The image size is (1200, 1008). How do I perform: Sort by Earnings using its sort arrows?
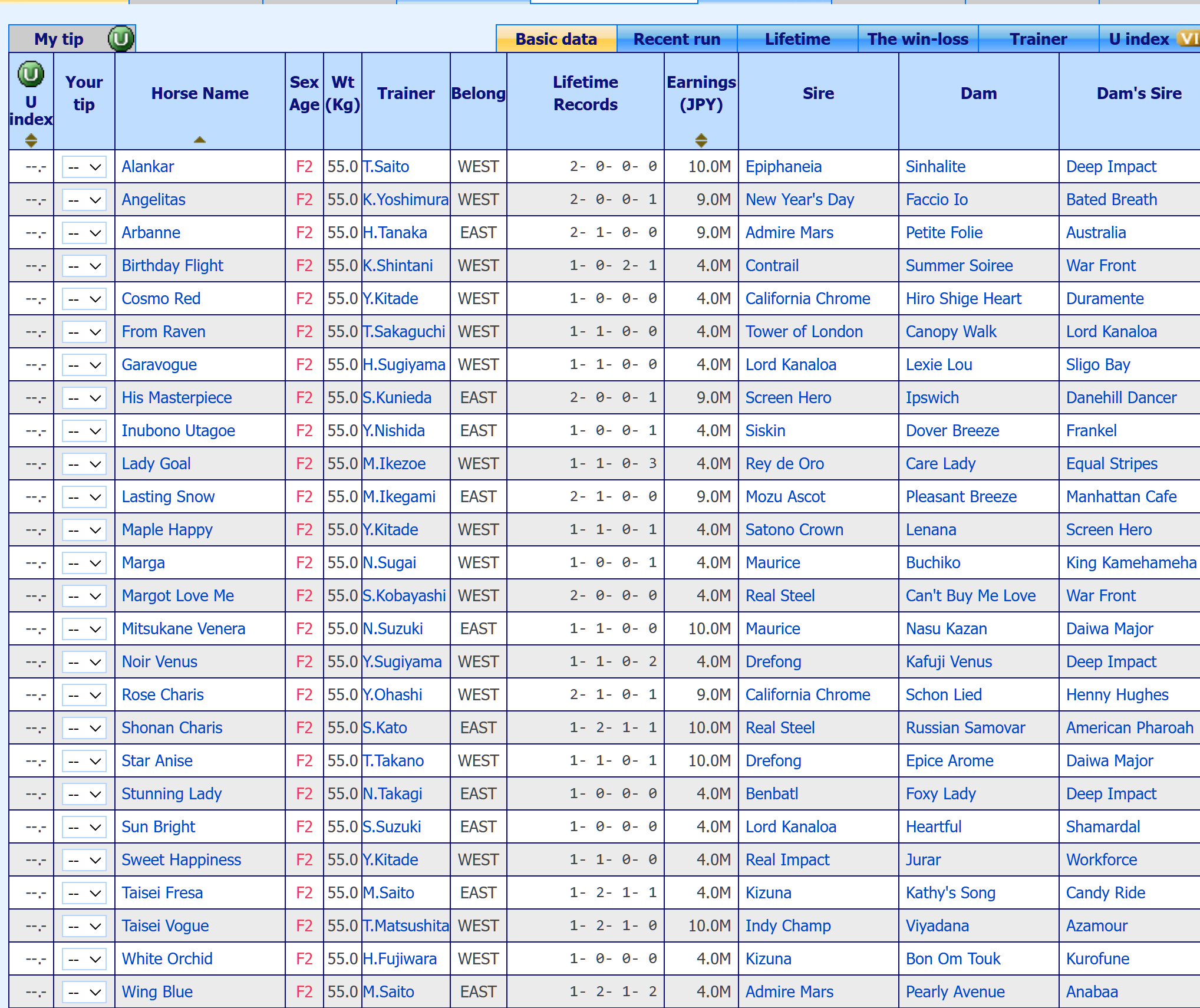701,140
